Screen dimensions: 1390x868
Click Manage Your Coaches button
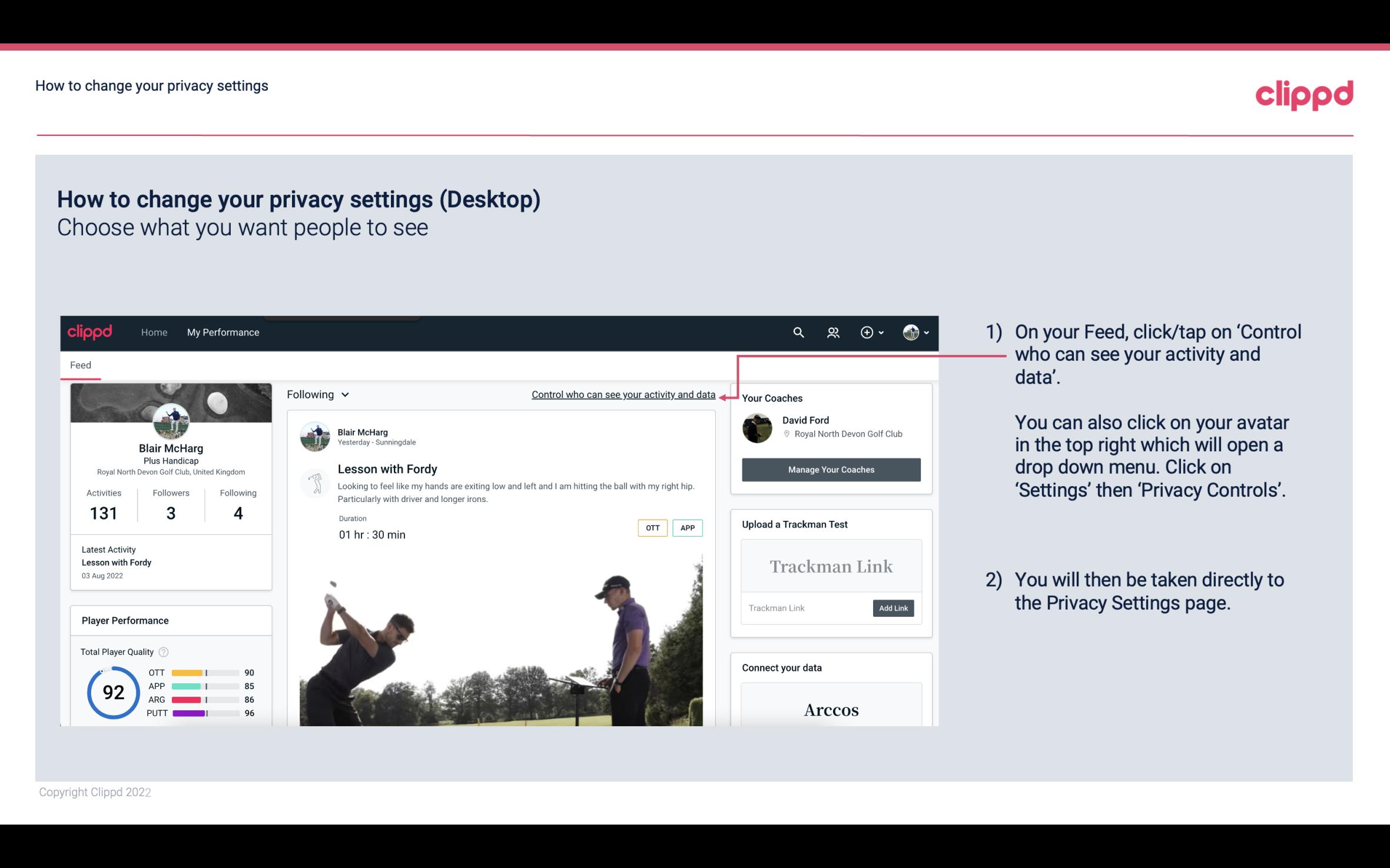pyautogui.click(x=830, y=470)
